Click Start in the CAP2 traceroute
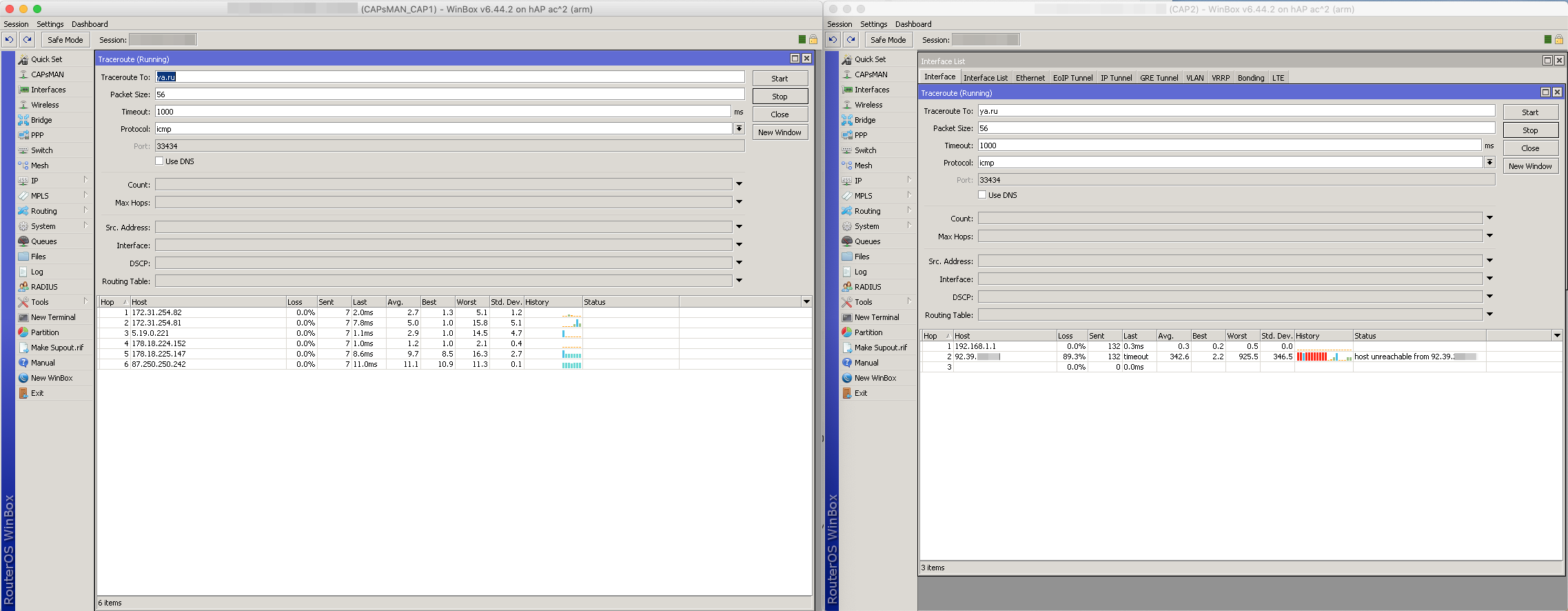The height and width of the screenshot is (611, 1568). coord(1530,112)
